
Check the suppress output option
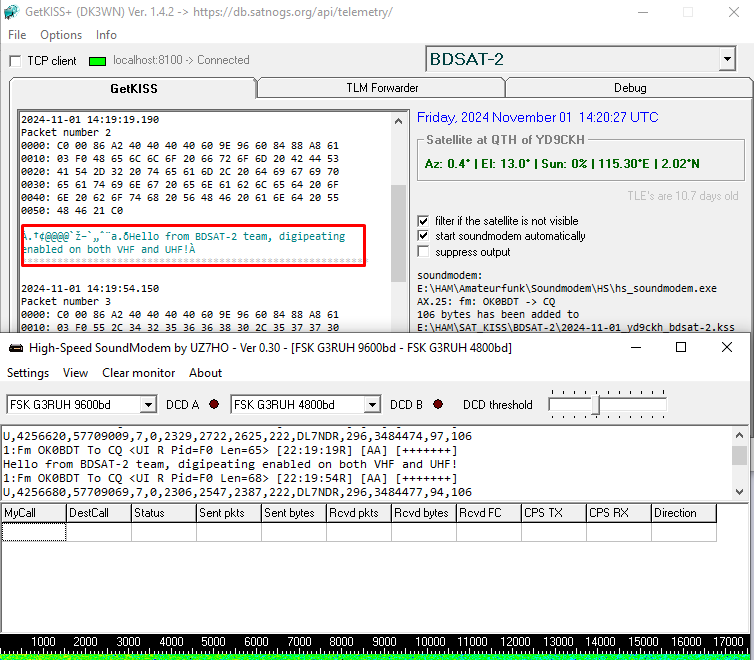point(423,252)
